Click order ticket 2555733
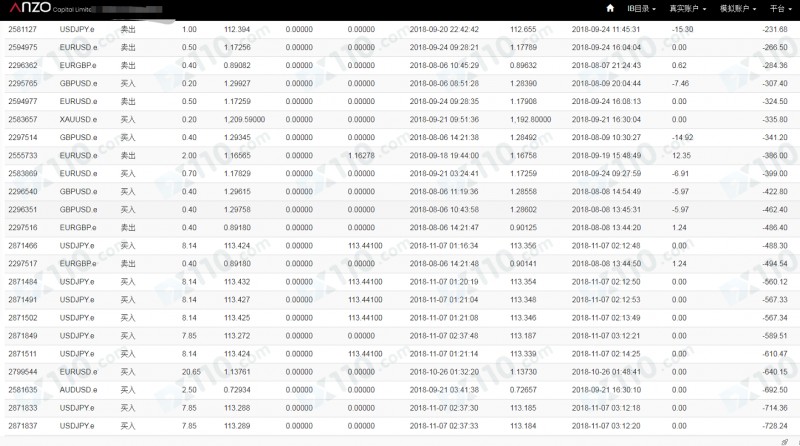The image size is (800, 446). (x=23, y=155)
